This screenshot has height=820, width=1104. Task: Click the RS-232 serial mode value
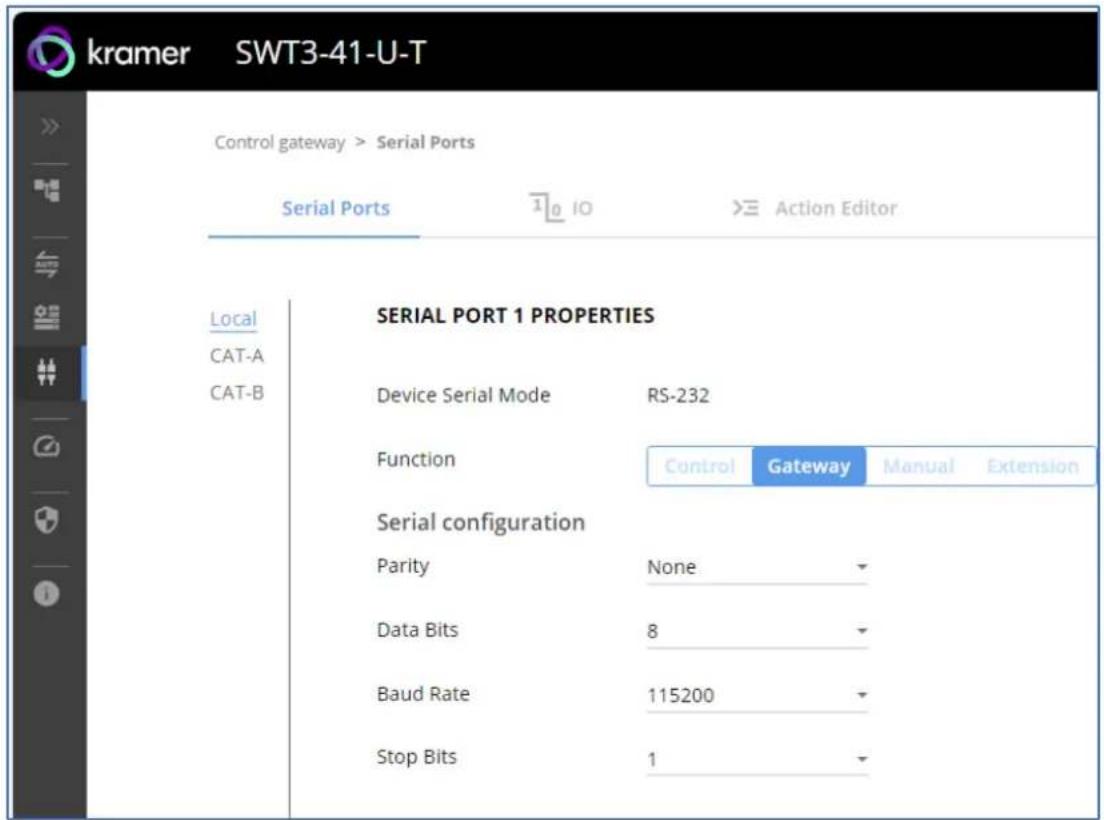click(678, 396)
